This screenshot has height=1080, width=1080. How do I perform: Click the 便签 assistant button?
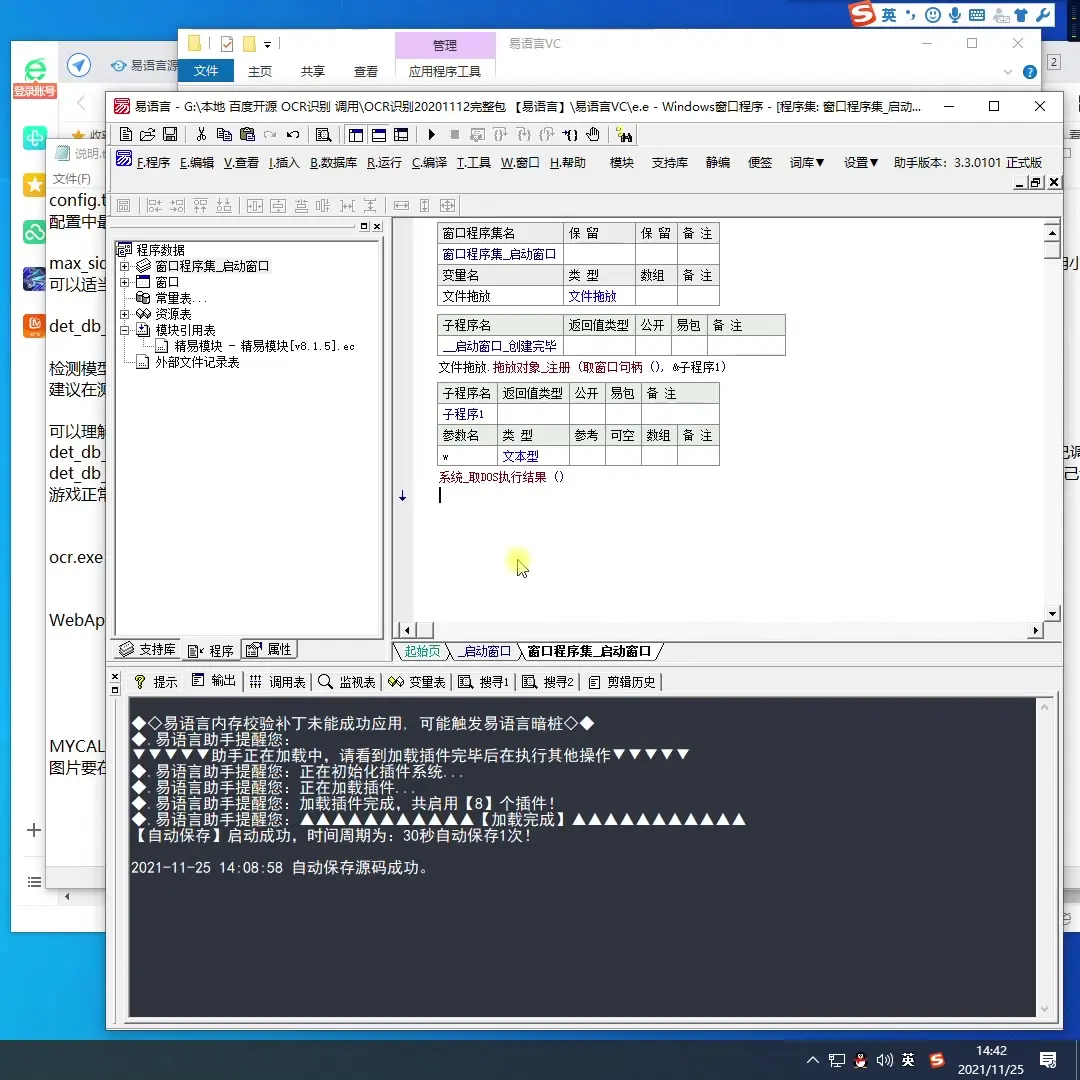click(x=760, y=163)
